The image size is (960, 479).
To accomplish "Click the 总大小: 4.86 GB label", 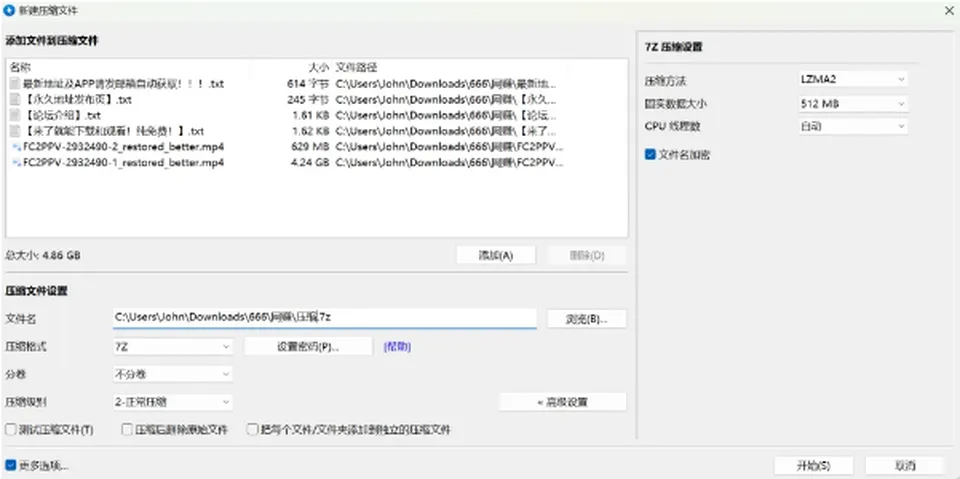I will [x=43, y=255].
